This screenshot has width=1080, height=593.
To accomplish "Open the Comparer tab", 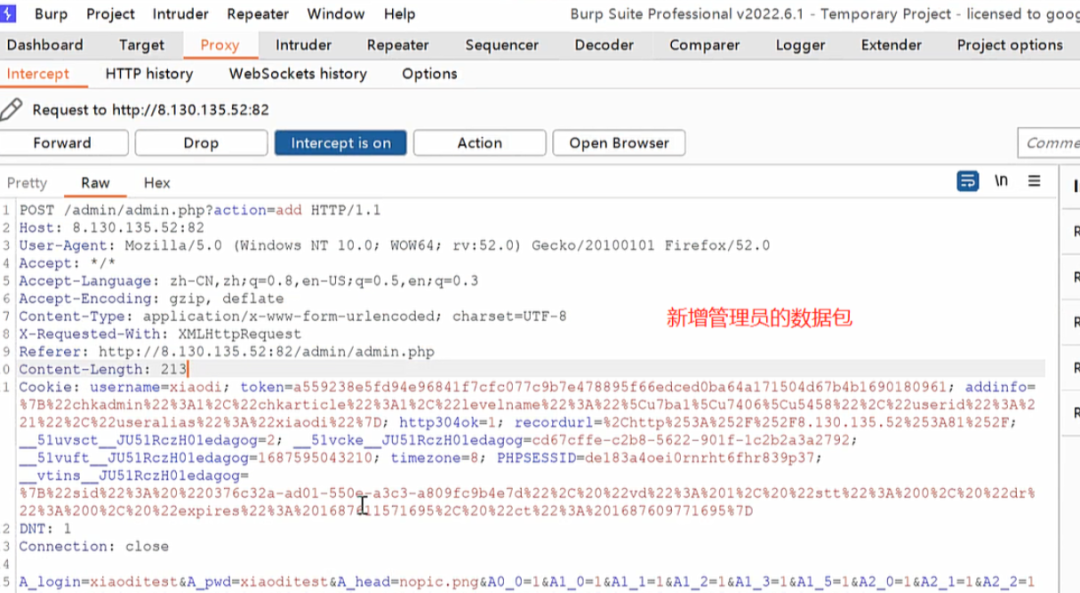I will 704,45.
